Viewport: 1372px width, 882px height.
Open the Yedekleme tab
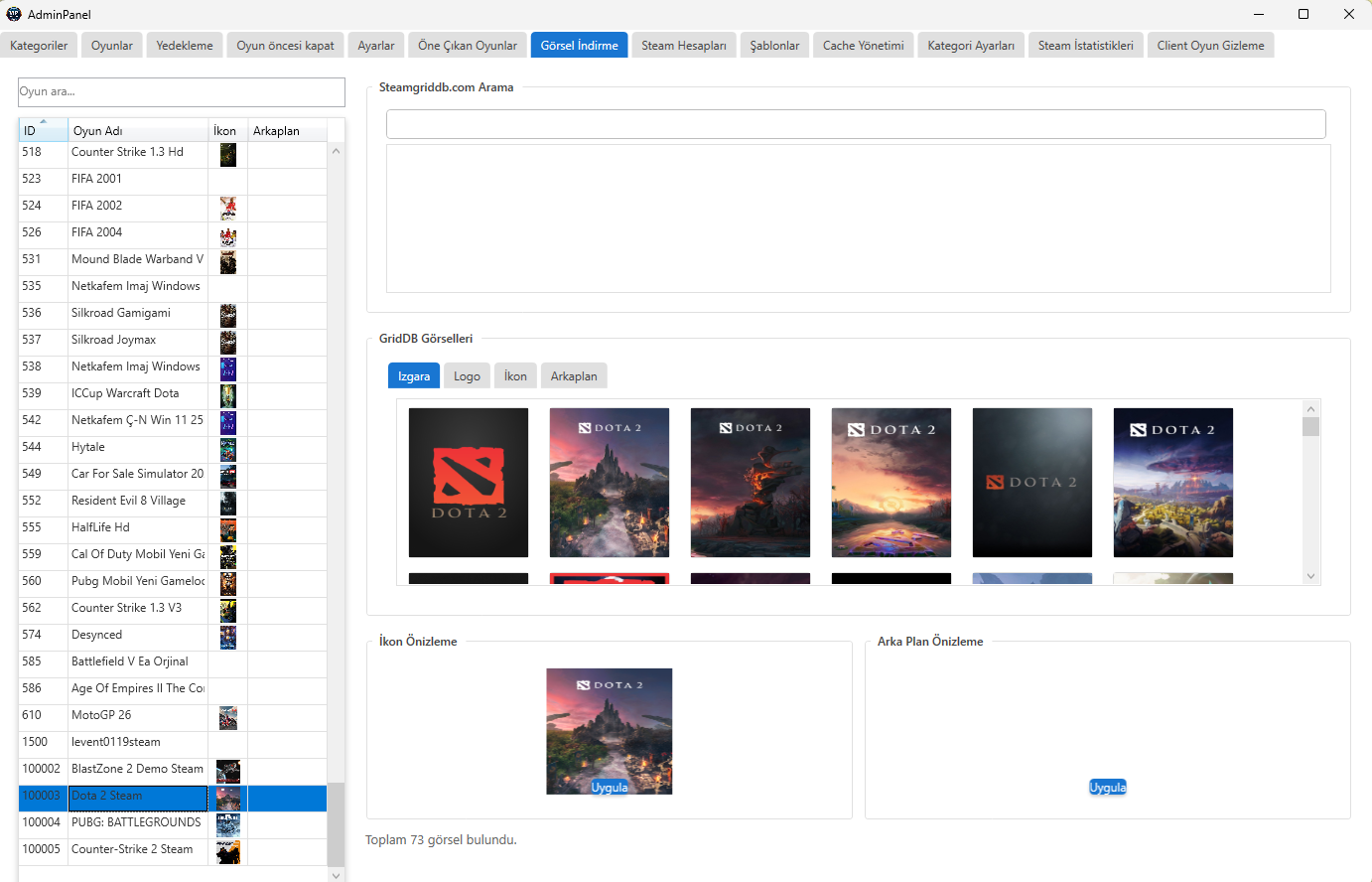[185, 46]
